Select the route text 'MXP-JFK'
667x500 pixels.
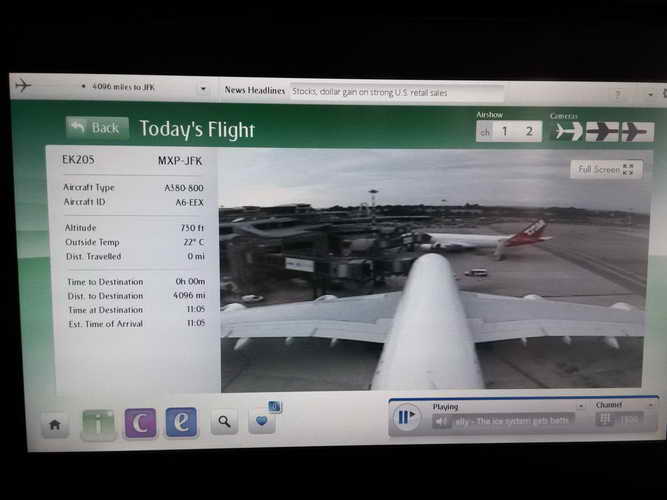pos(180,161)
